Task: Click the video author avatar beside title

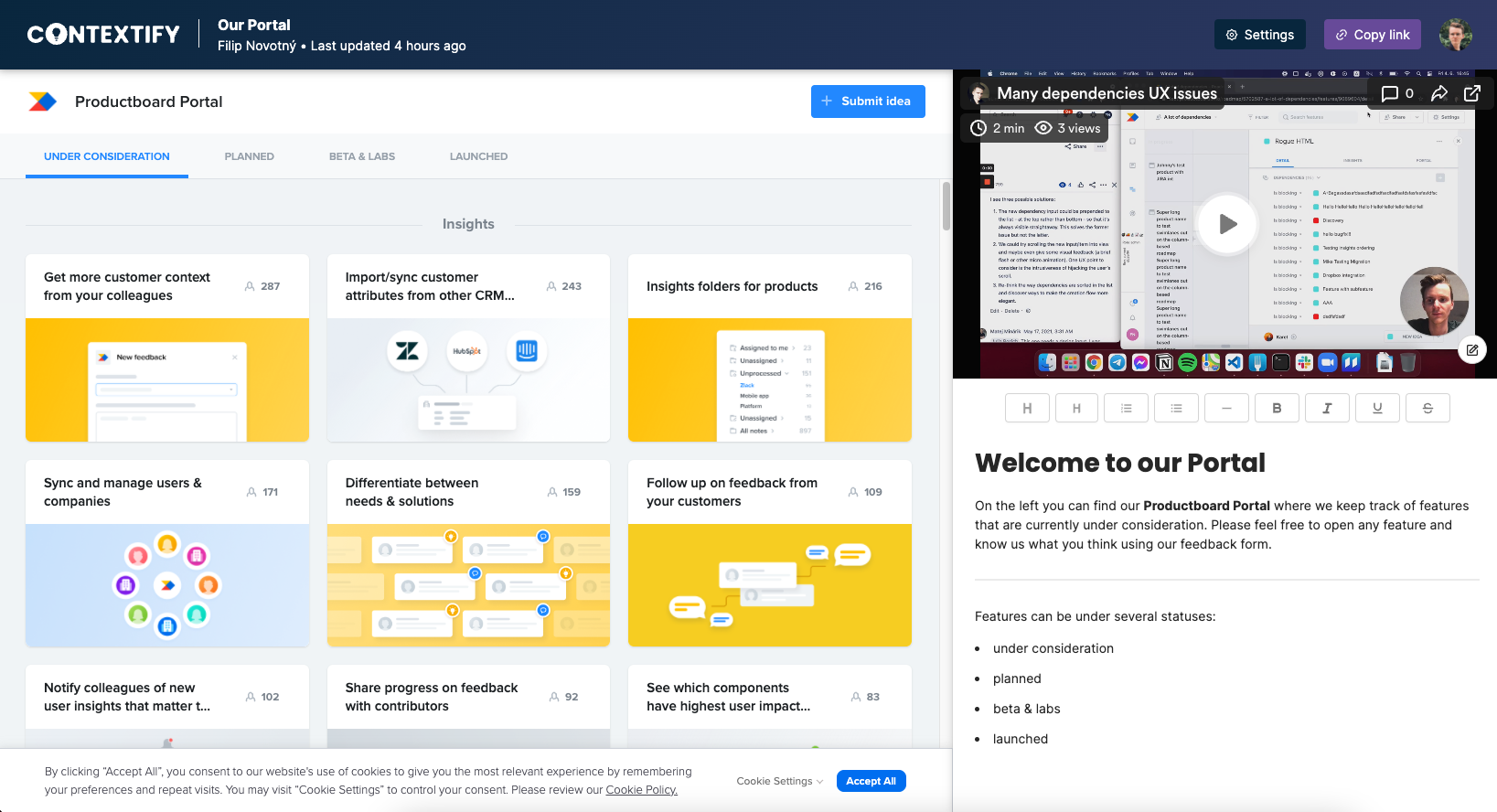Action: pyautogui.click(x=979, y=93)
